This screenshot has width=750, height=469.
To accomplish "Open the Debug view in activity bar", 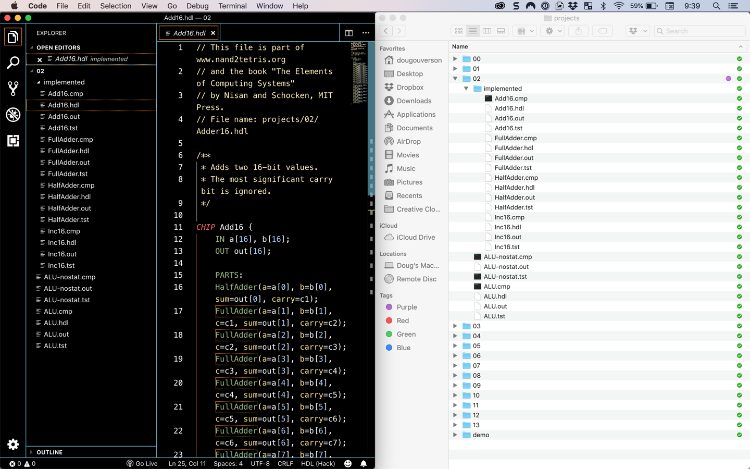I will point(13,115).
